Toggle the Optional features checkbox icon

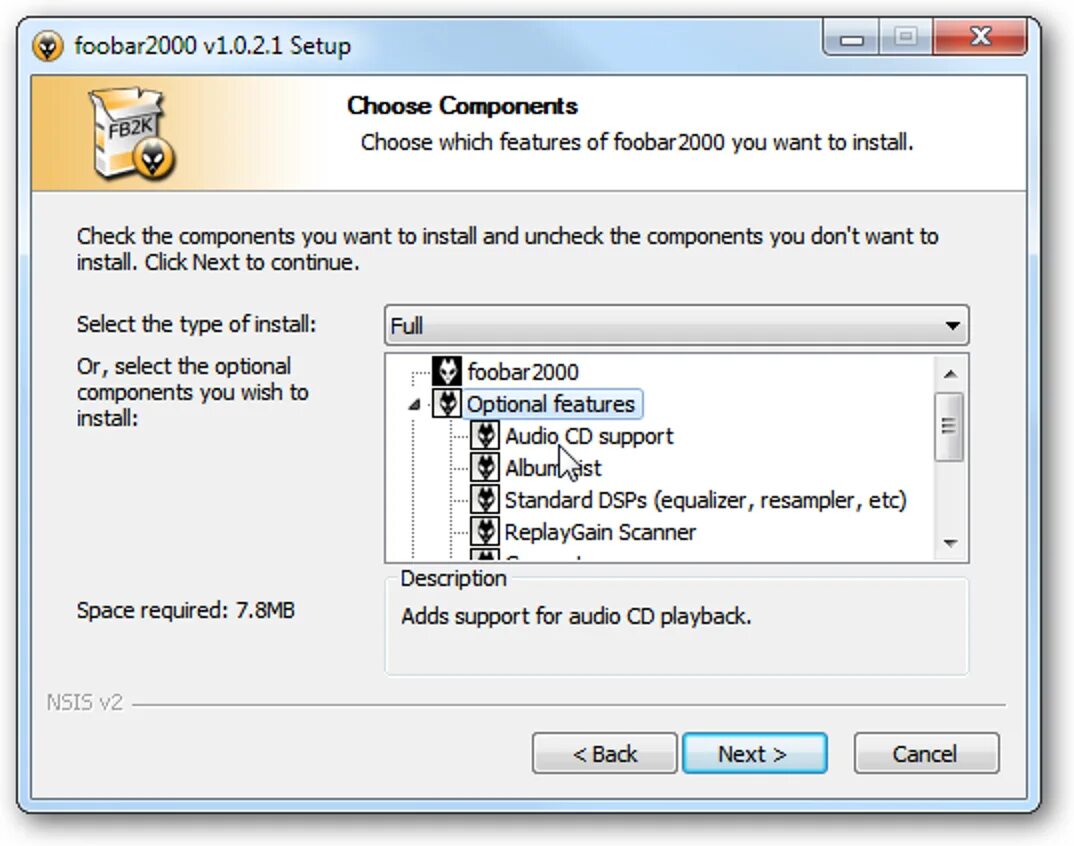(x=447, y=403)
